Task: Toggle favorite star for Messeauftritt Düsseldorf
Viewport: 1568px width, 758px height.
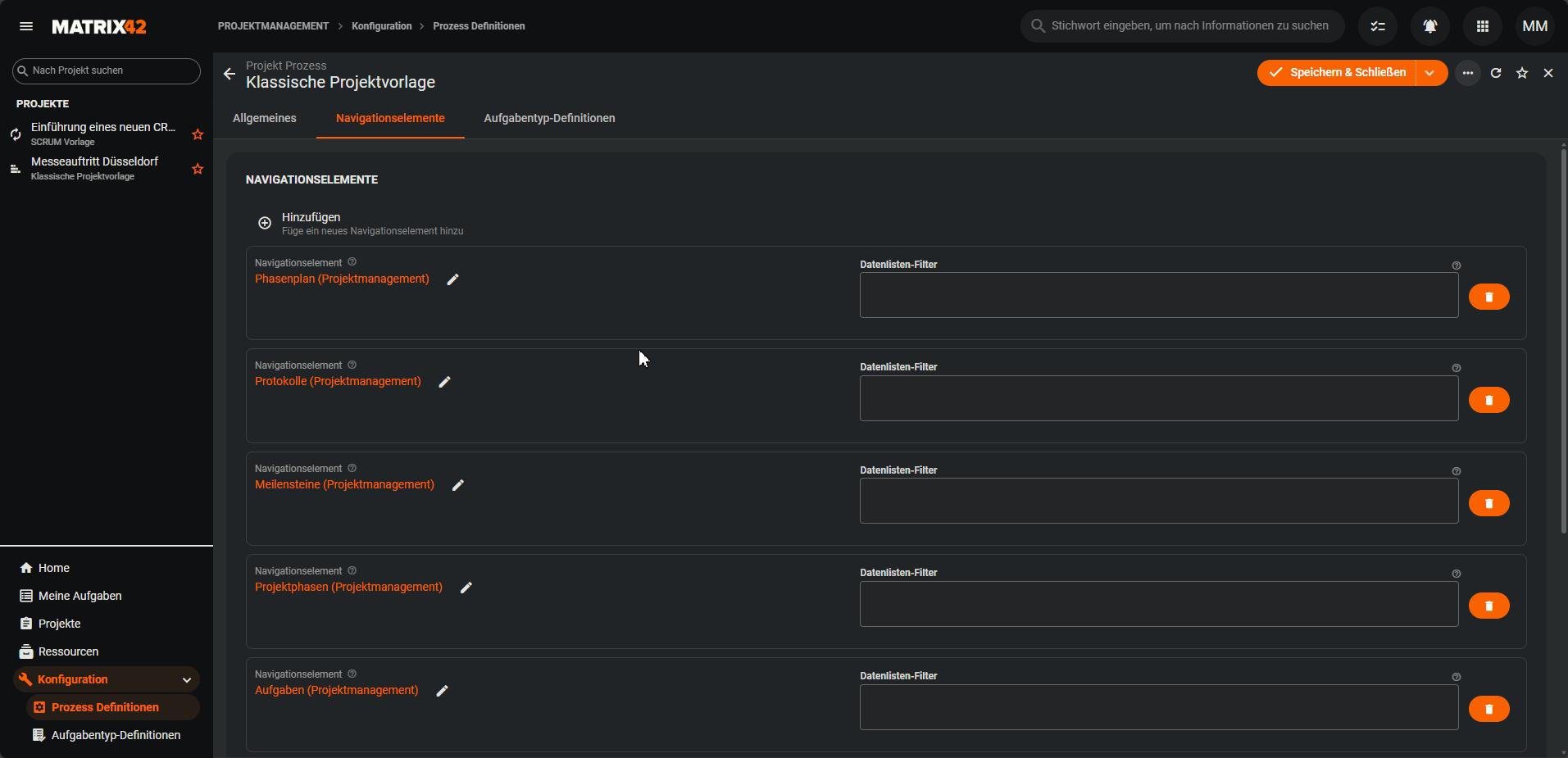Action: 198,169
